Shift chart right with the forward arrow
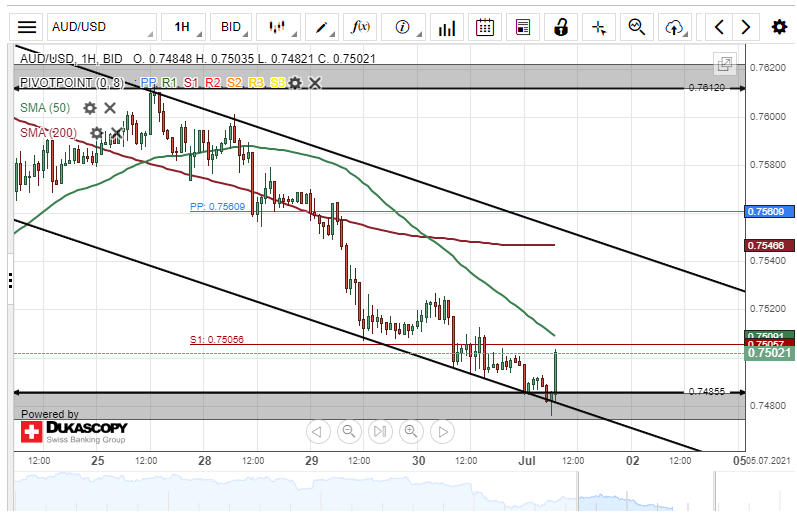Viewport: 797px width, 518px height. pos(745,27)
